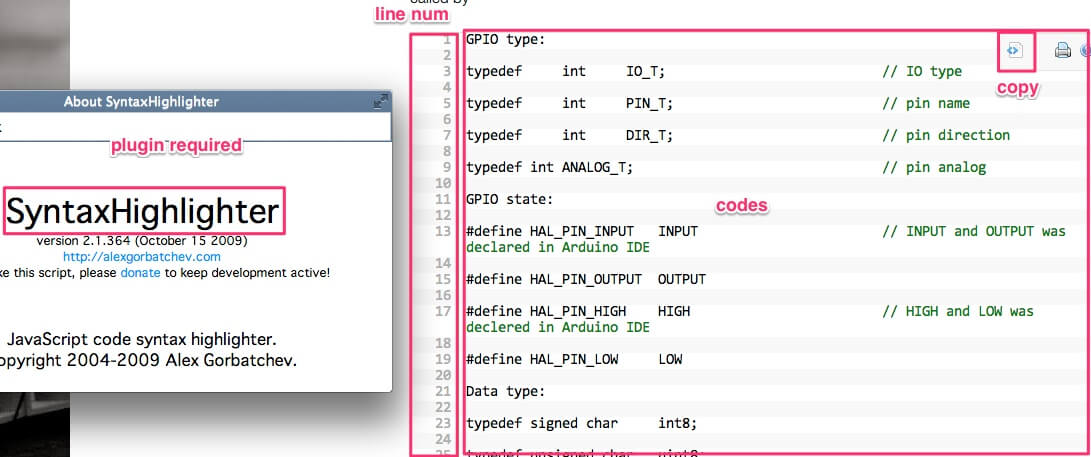Click the #define HAL_PIN_LOW line

[573, 359]
